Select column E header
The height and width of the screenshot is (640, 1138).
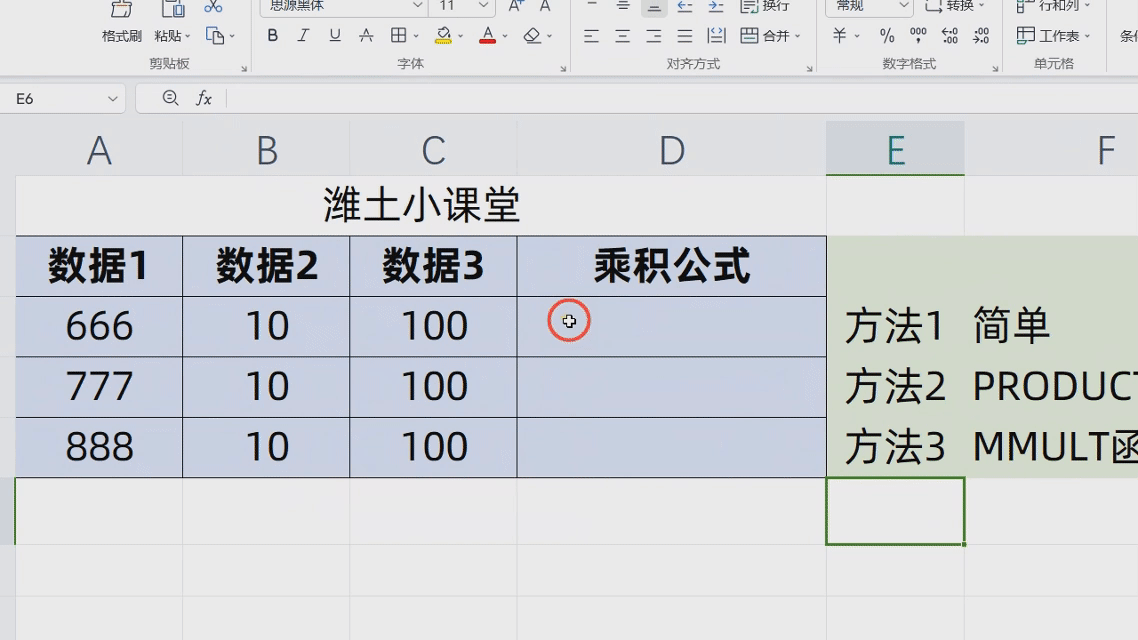tap(896, 149)
